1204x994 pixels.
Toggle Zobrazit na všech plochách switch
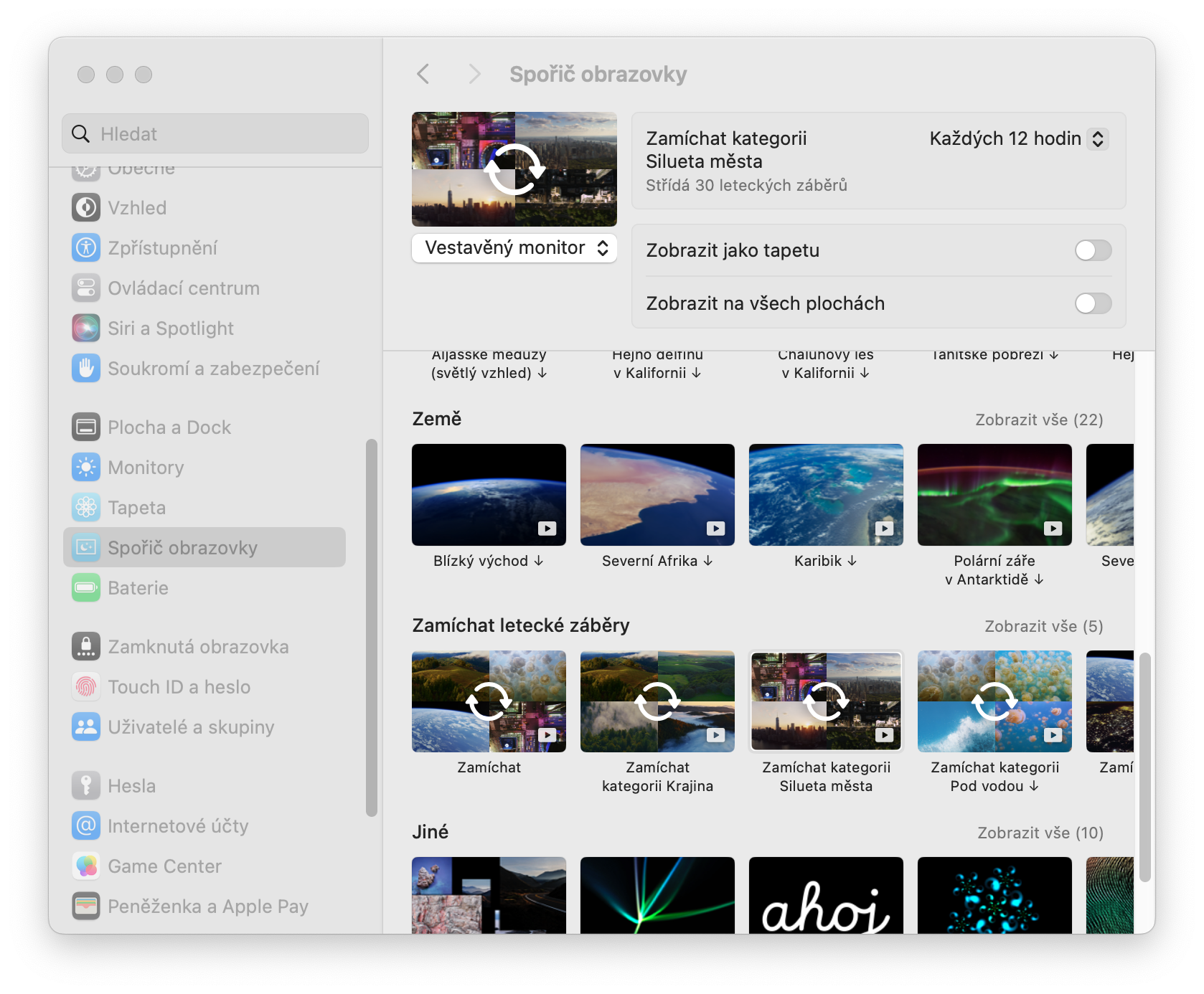(1093, 303)
